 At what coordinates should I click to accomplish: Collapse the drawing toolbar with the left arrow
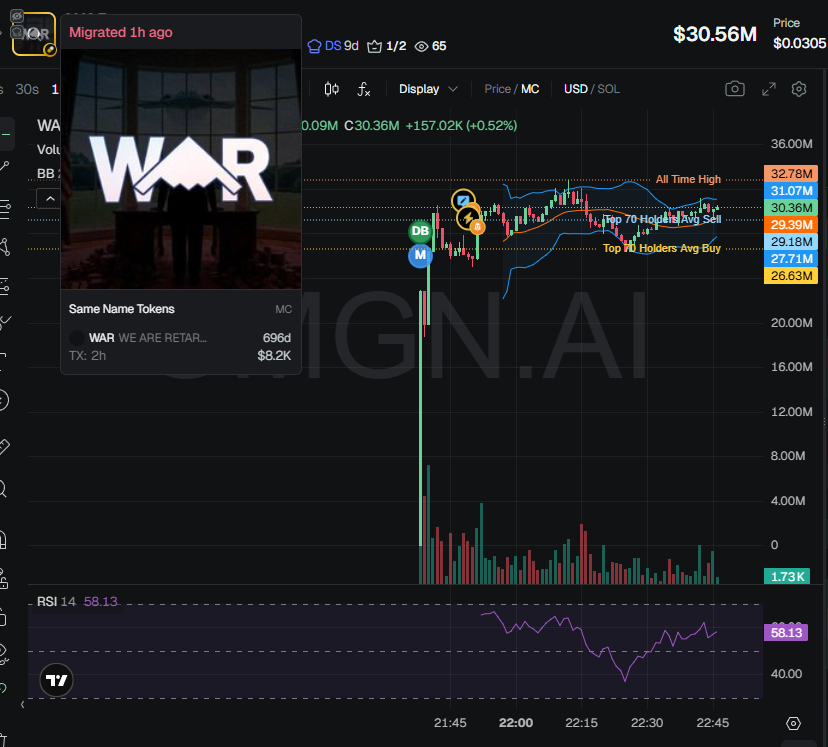click(22, 704)
